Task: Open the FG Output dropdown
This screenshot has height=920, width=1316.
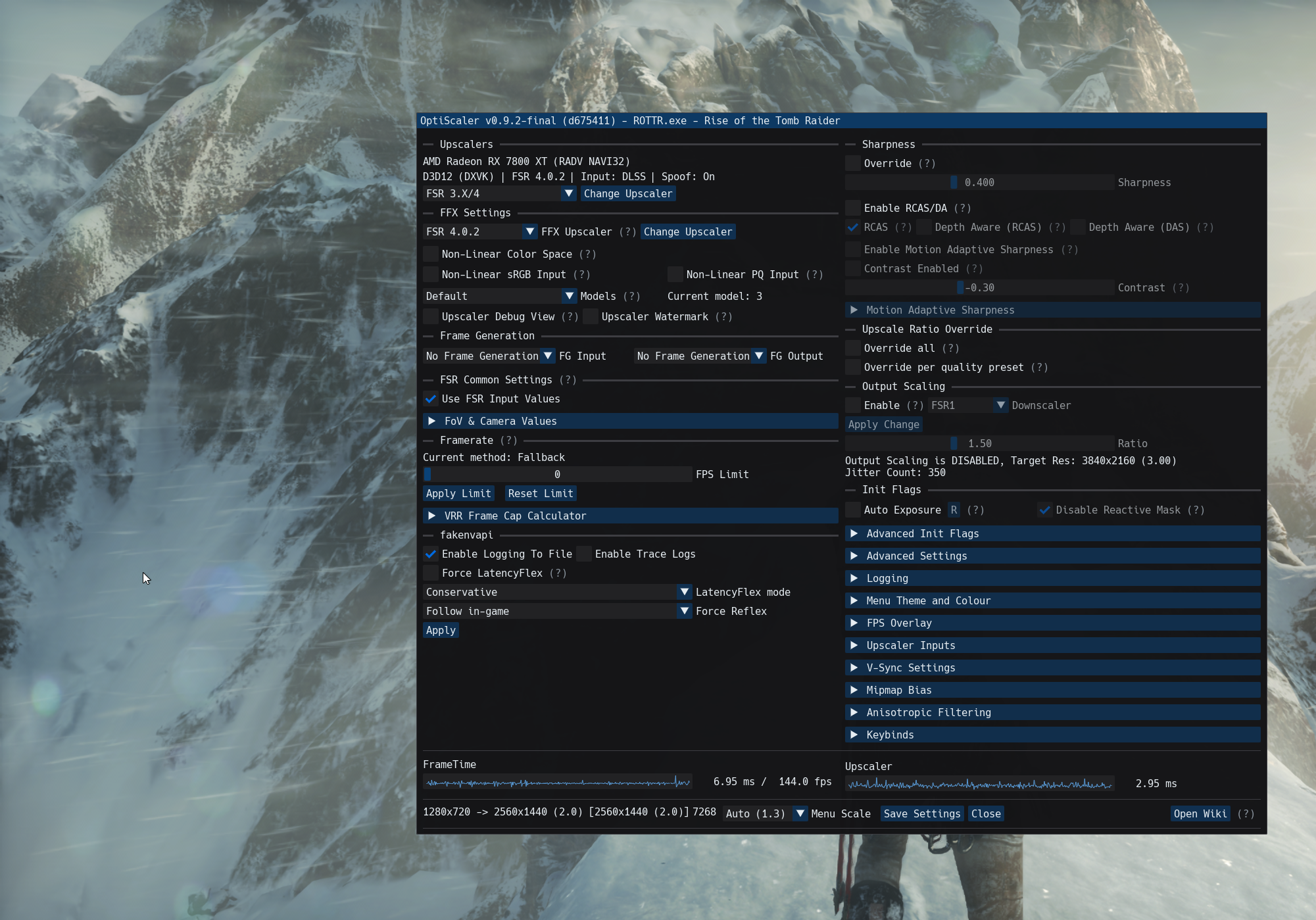Action: [x=700, y=356]
